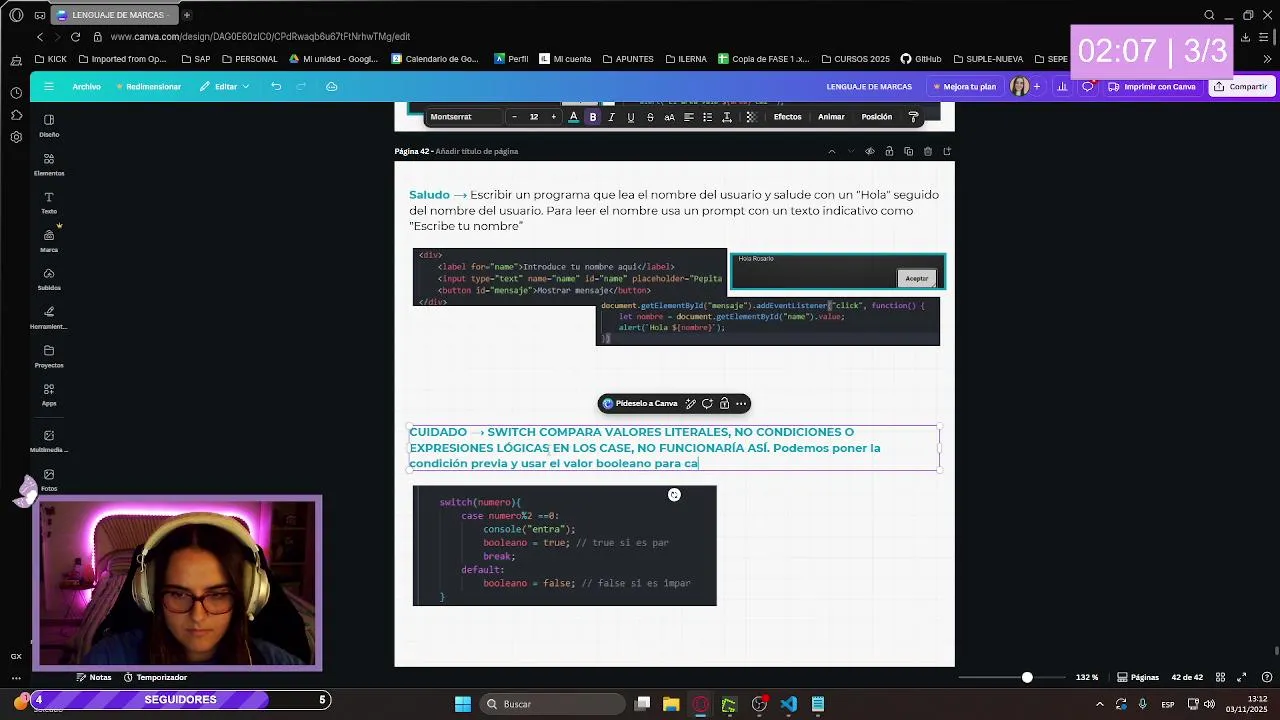This screenshot has height=720, width=1280.
Task: Click magic edit pencil in floating toolbar
Action: pyautogui.click(x=690, y=404)
